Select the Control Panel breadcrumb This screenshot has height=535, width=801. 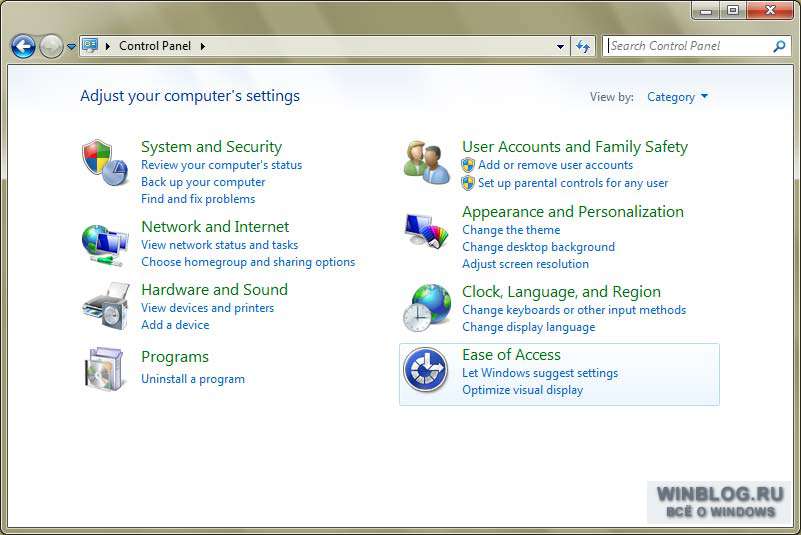[x=155, y=46]
